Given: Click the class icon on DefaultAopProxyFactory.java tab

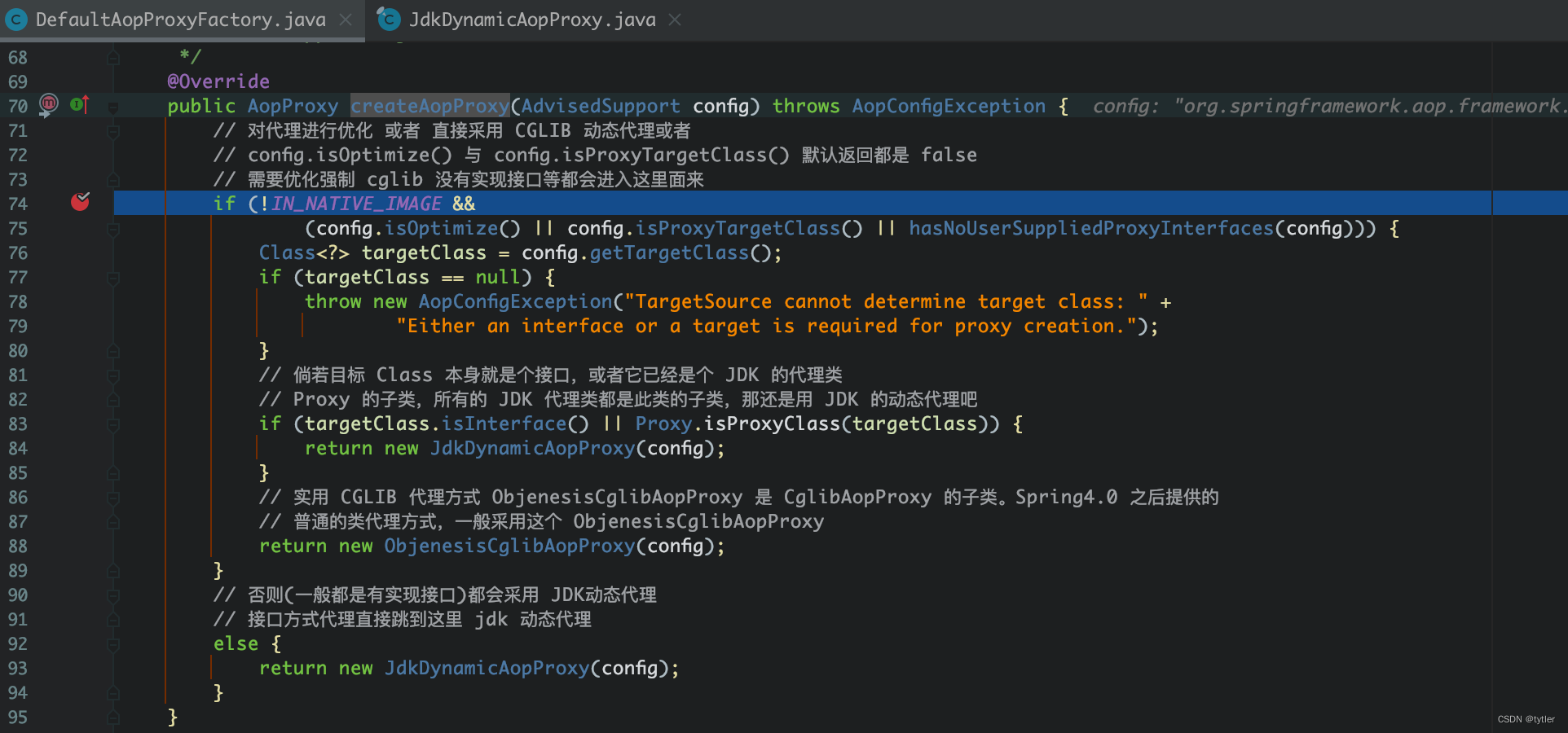Looking at the screenshot, I should (17, 20).
